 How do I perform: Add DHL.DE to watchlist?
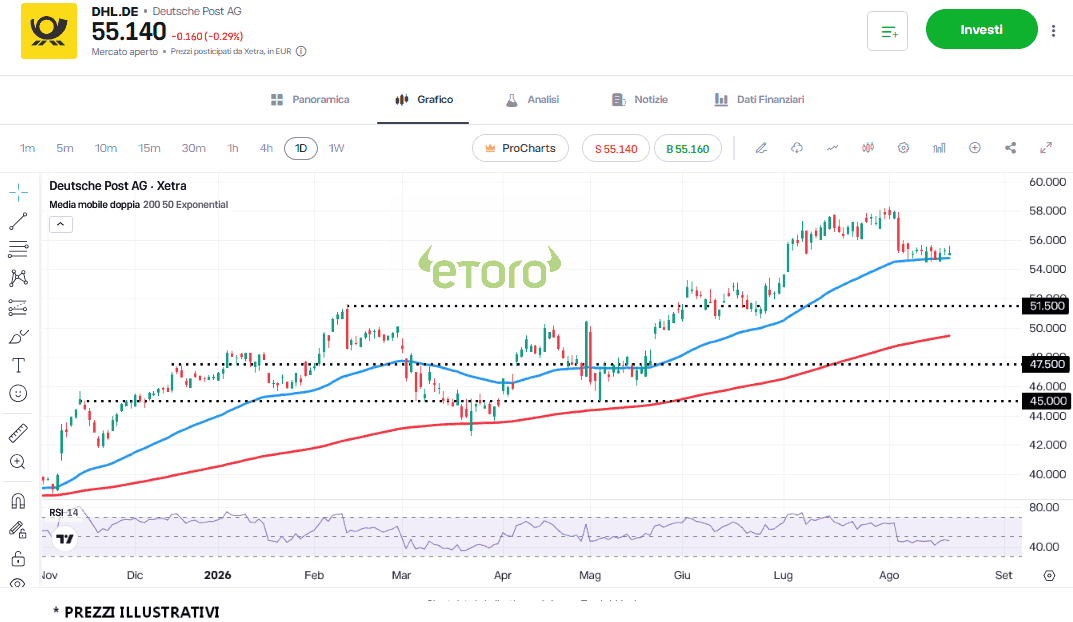point(888,31)
